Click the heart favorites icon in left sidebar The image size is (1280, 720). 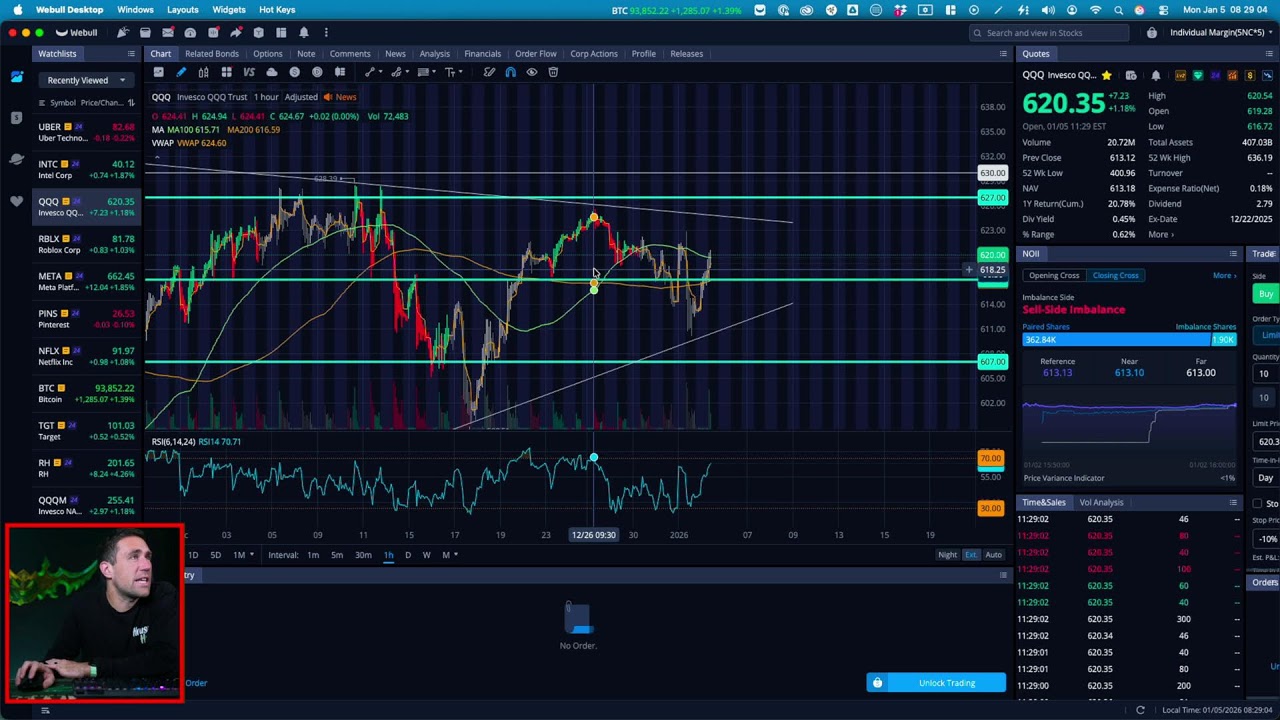coord(17,201)
